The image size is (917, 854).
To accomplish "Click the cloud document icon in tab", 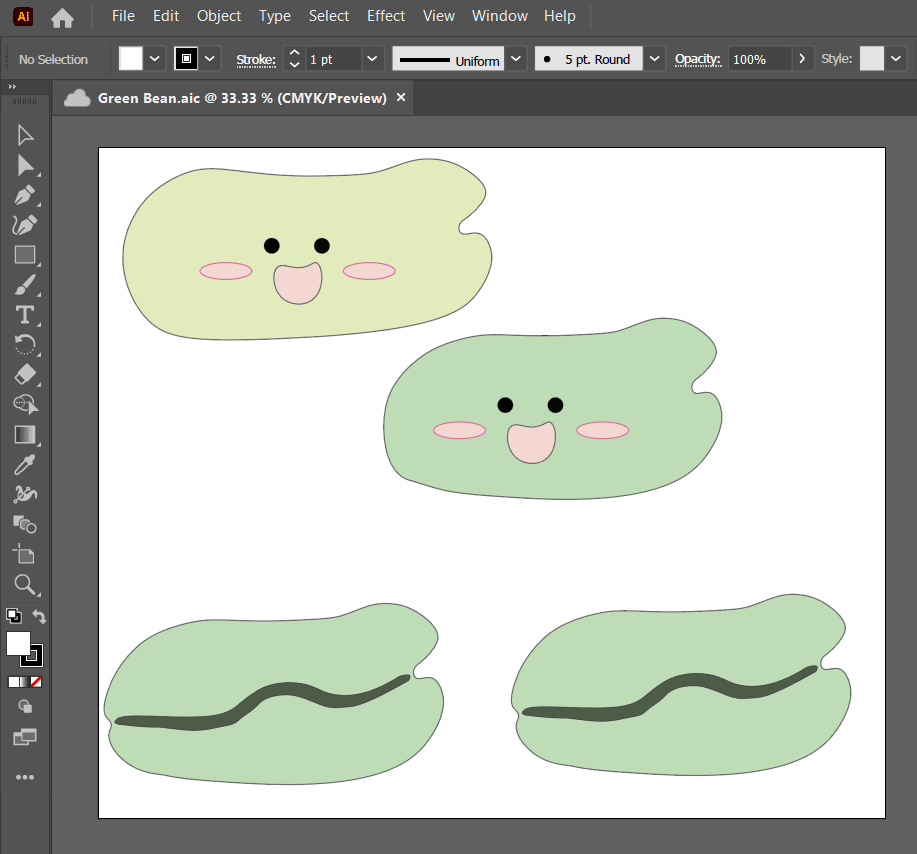I will [77, 98].
